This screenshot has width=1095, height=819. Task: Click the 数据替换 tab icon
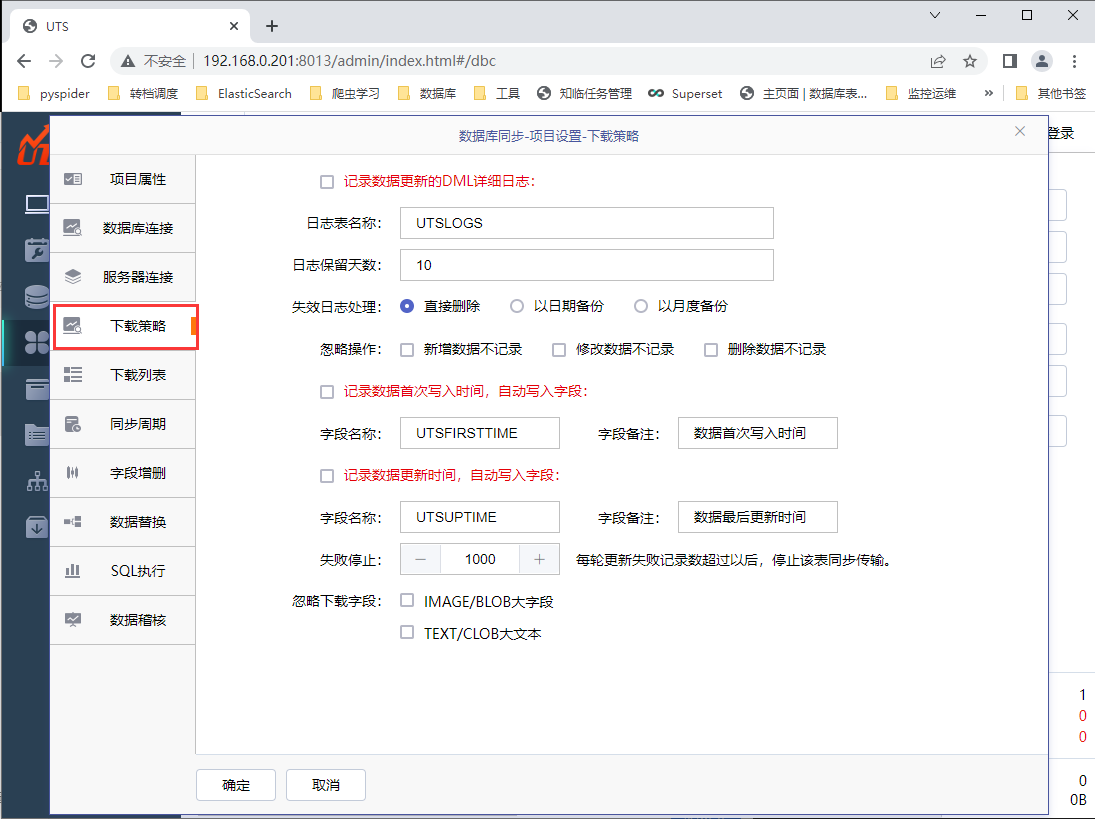[x=73, y=522]
